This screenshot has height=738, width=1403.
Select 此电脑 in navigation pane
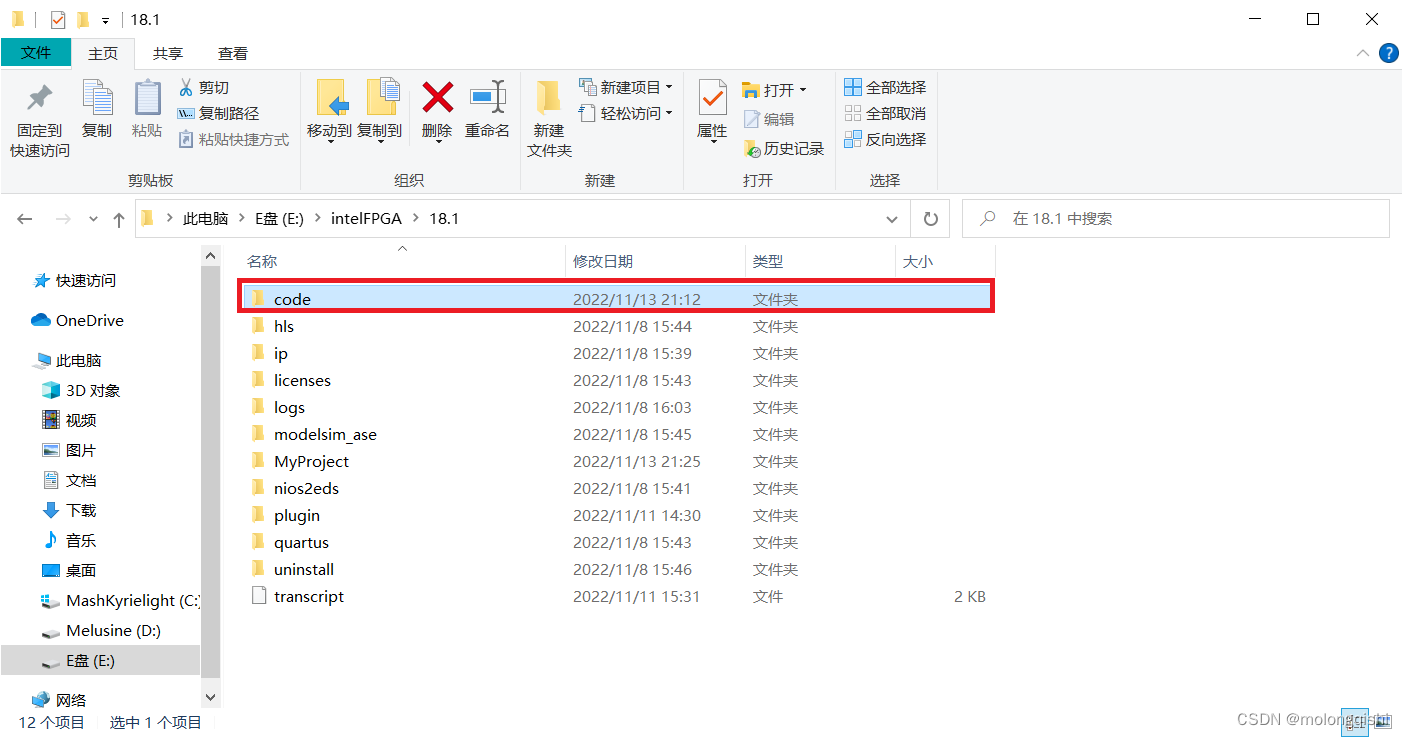pyautogui.click(x=68, y=361)
